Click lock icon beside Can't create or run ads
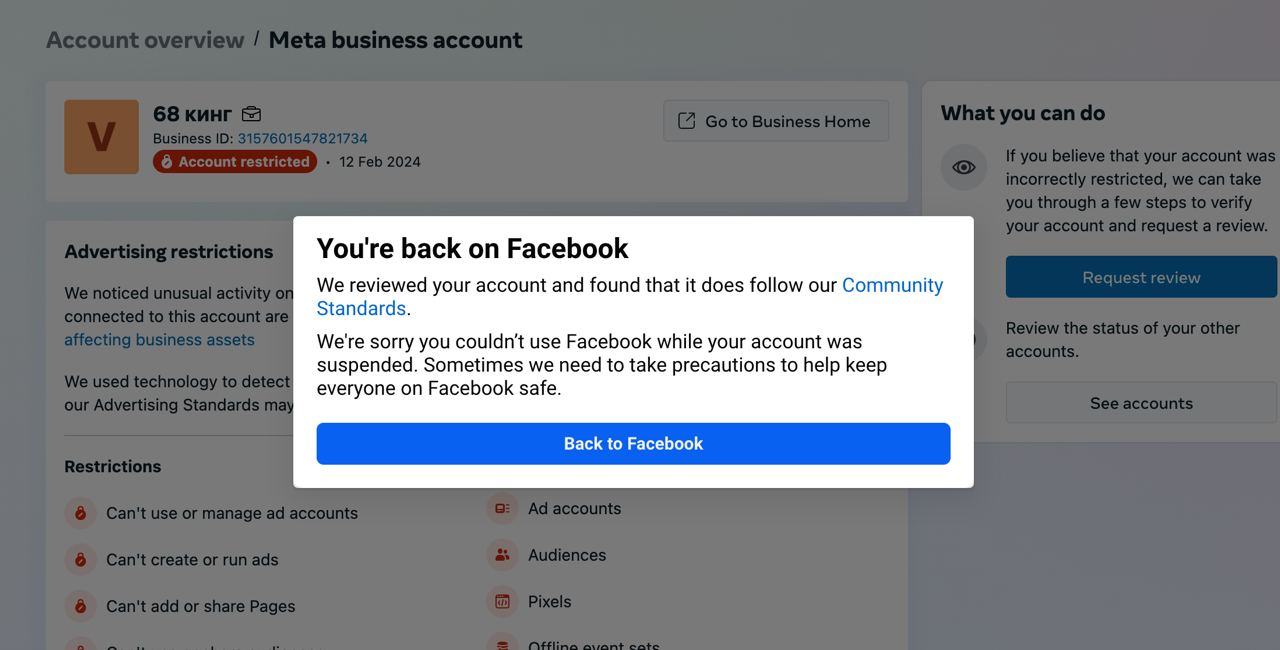Screen dimensions: 1280x650 [x=80, y=560]
